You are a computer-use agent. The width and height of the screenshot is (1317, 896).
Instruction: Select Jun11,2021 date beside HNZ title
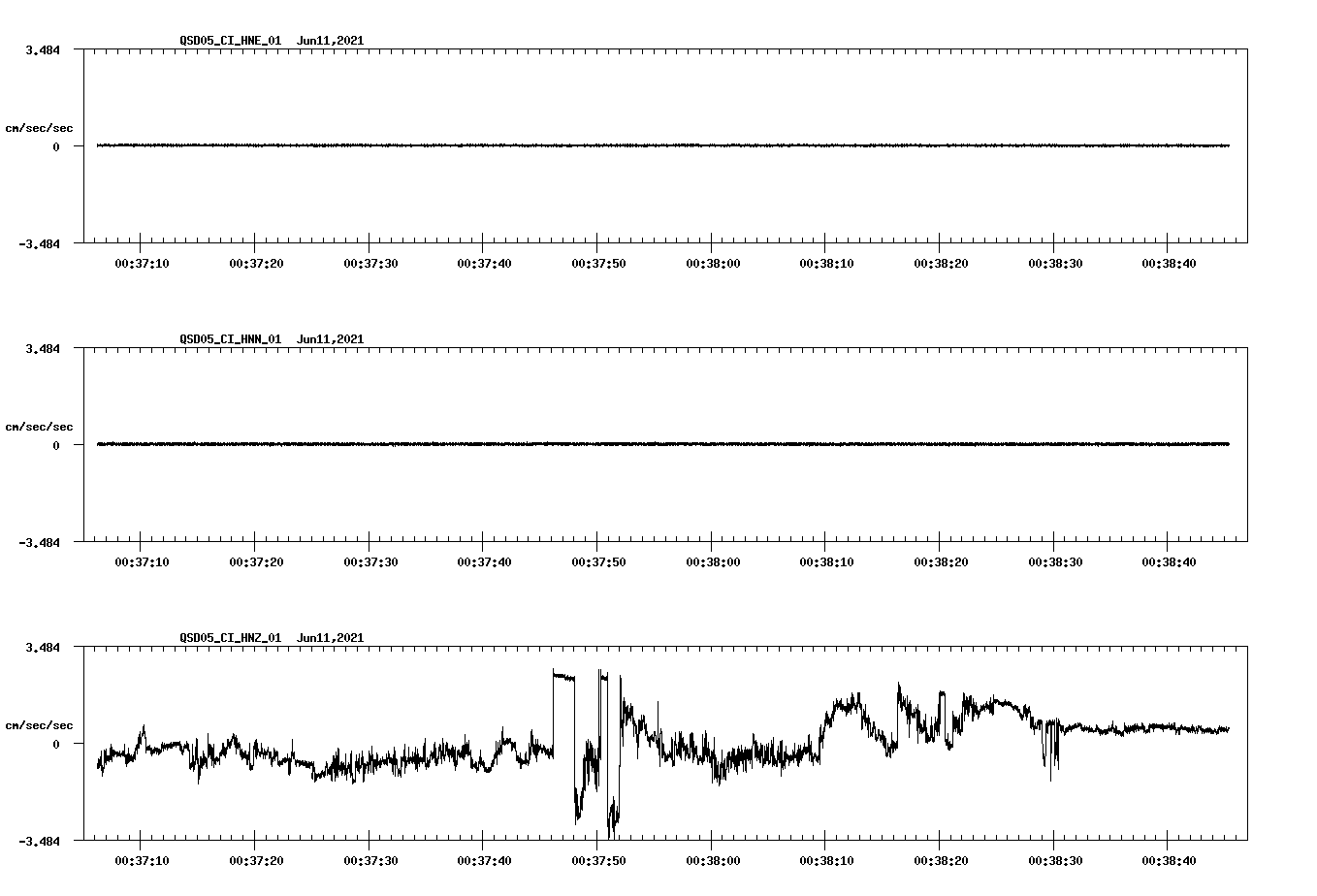pos(331,638)
